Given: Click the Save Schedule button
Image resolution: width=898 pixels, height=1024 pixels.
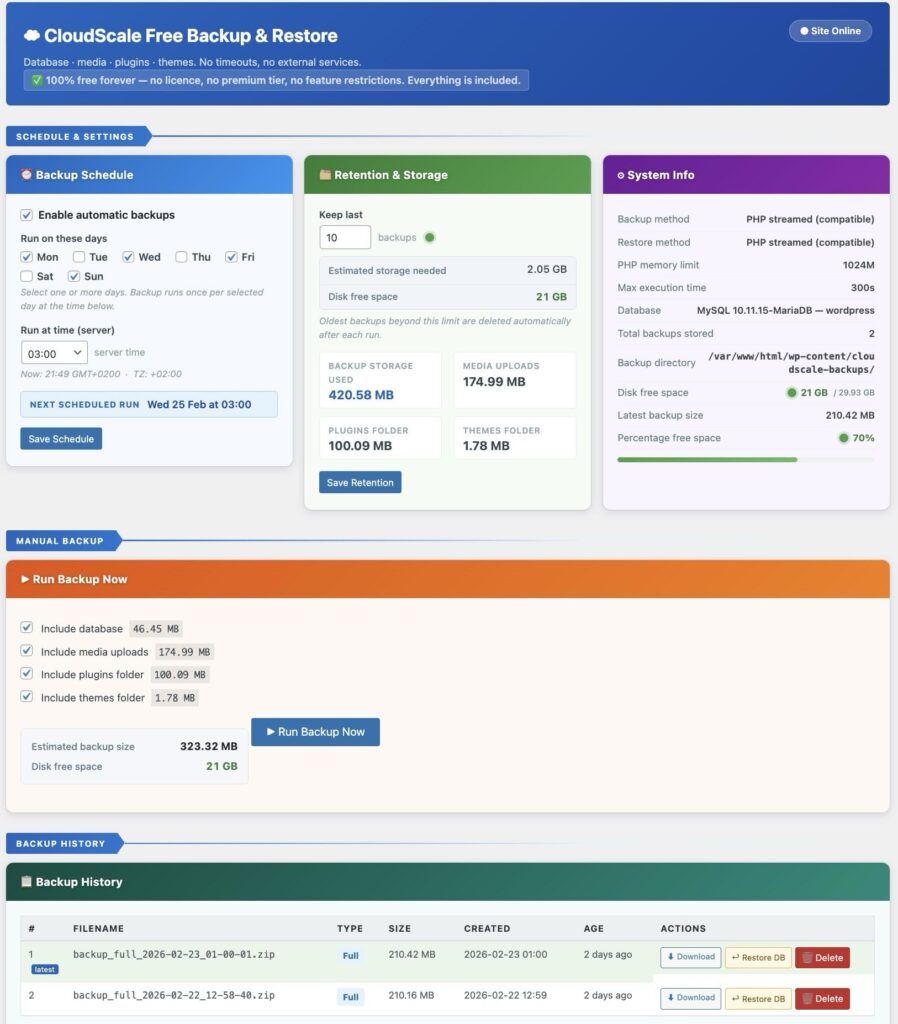Looking at the screenshot, I should tap(61, 439).
